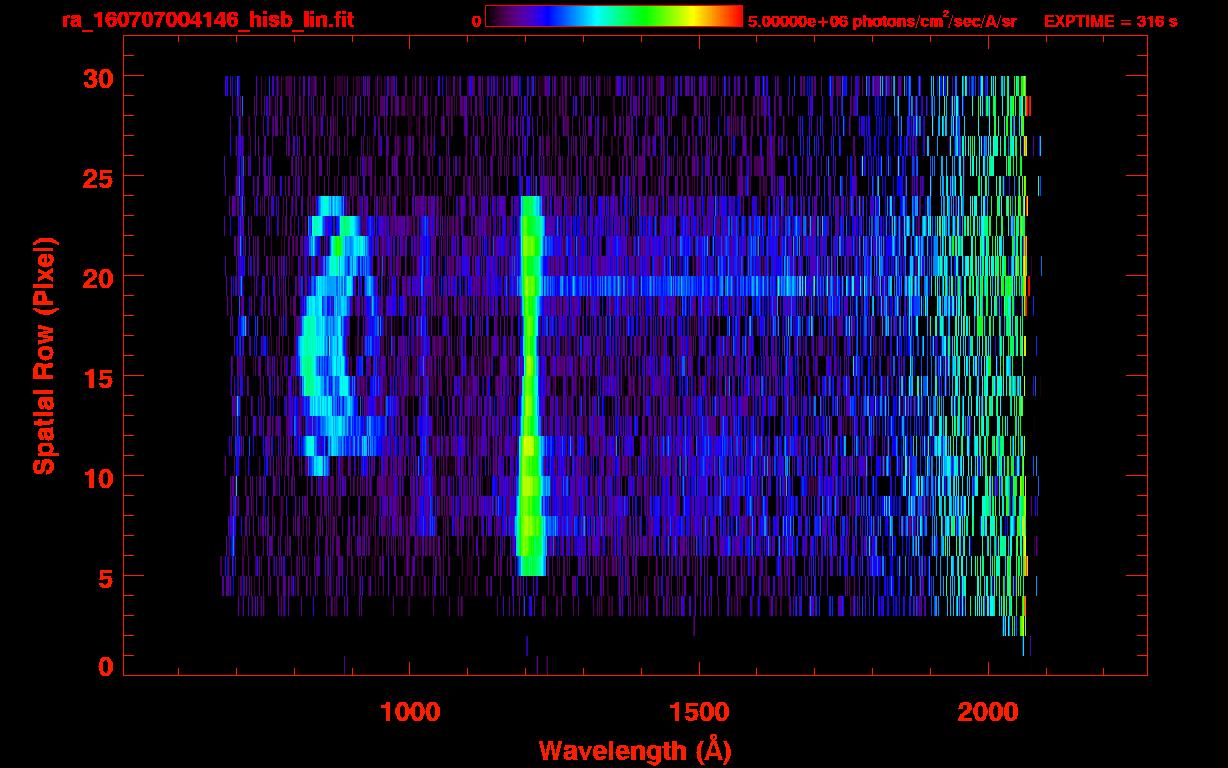This screenshot has width=1228, height=768.
Task: Click the 10 tick label on y-axis
Action: pyautogui.click(x=100, y=477)
